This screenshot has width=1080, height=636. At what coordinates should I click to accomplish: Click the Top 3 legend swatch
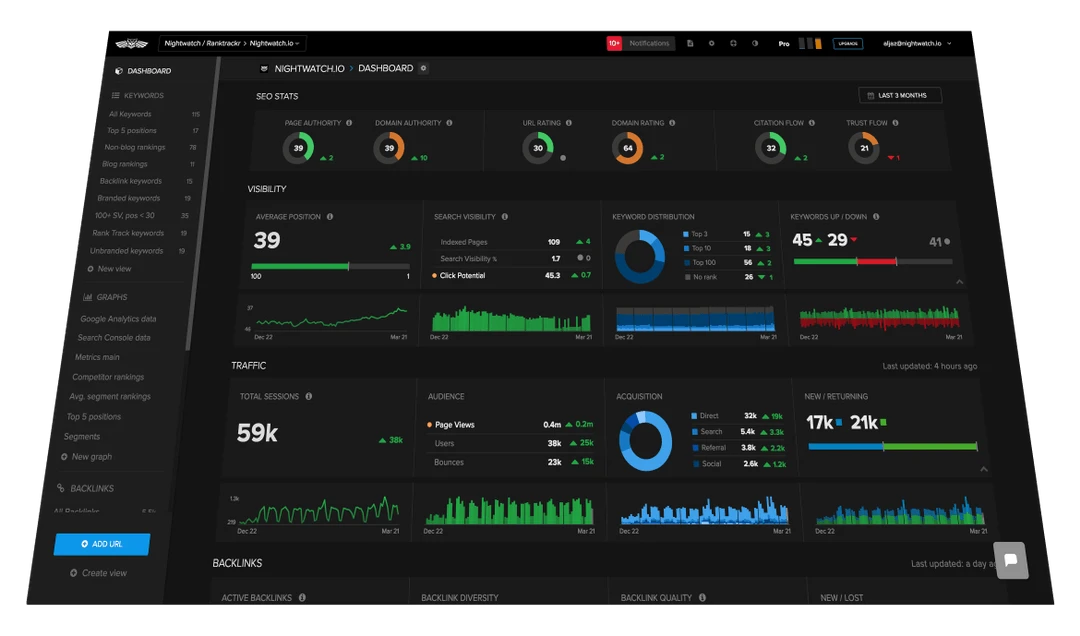click(x=686, y=235)
